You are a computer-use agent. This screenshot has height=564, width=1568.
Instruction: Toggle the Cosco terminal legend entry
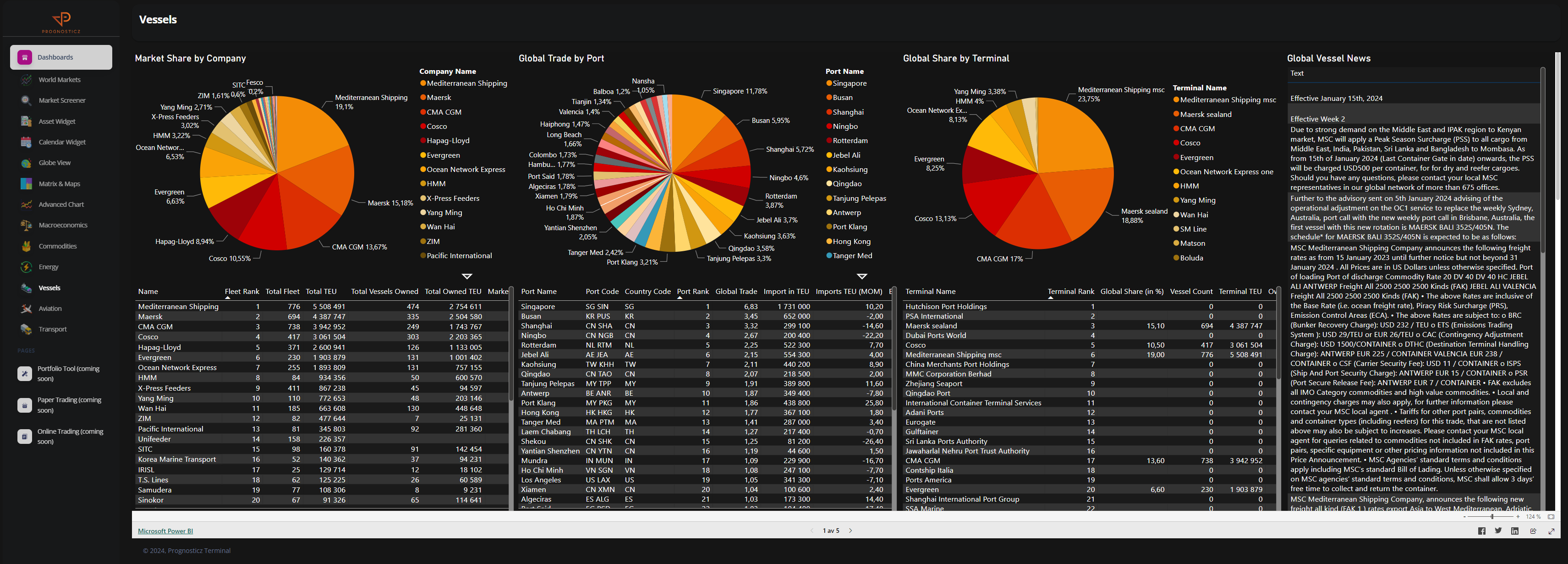(x=1190, y=143)
